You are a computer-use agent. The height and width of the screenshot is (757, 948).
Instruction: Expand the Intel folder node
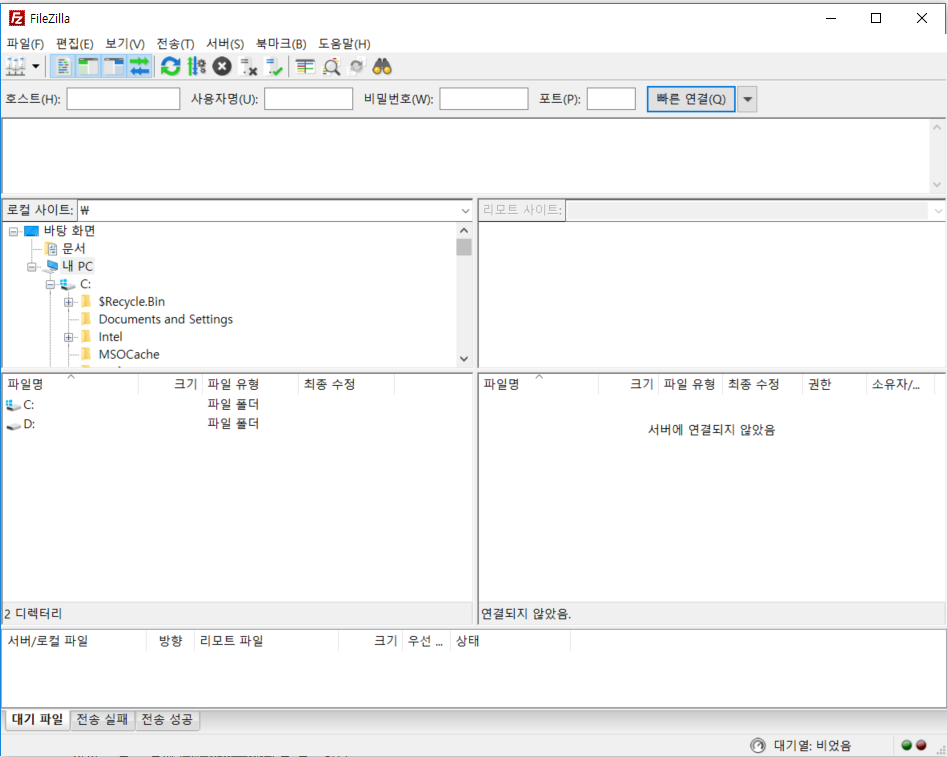(x=68, y=337)
